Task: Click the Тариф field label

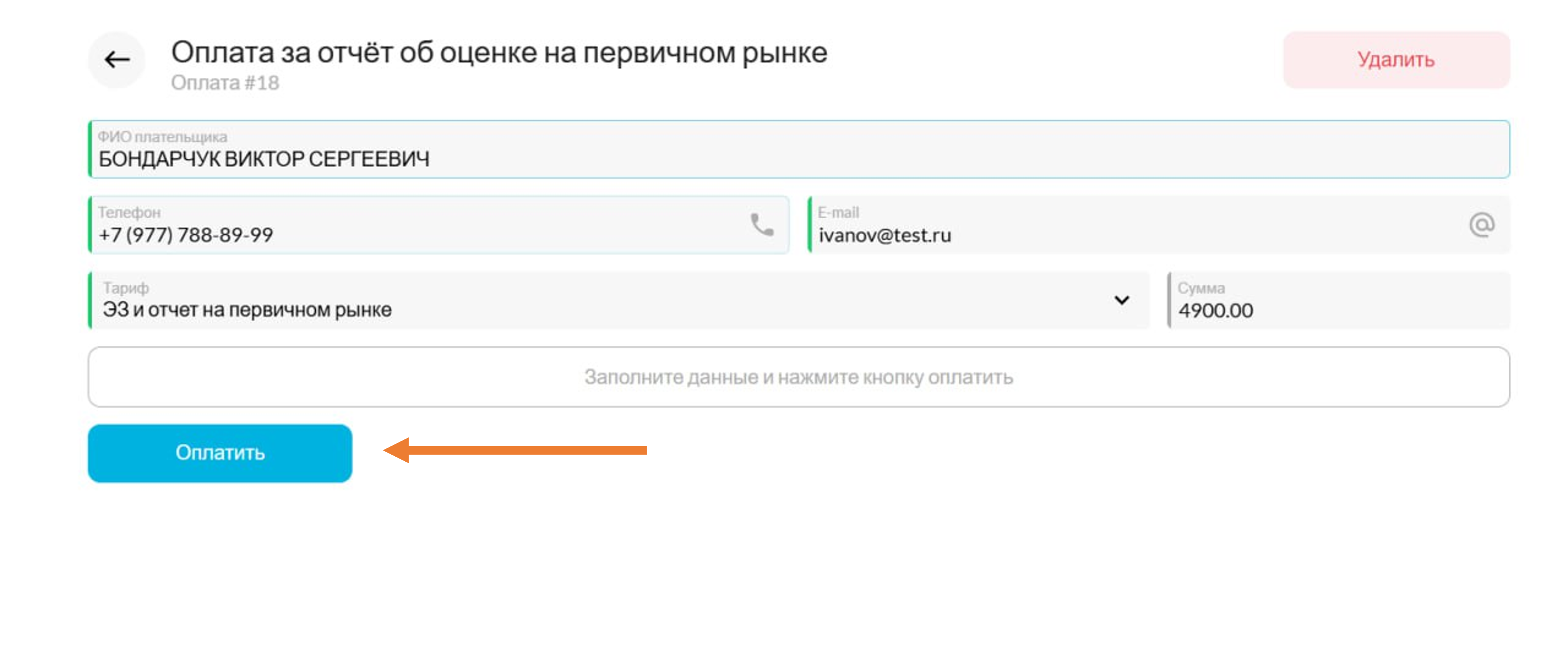Action: [x=125, y=288]
